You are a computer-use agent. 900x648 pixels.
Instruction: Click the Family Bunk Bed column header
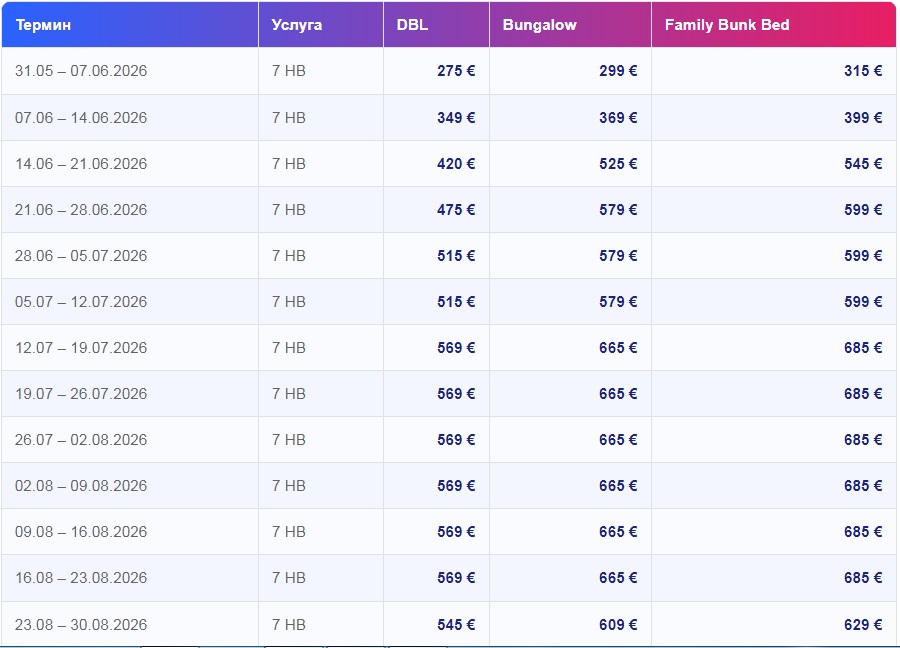click(726, 25)
